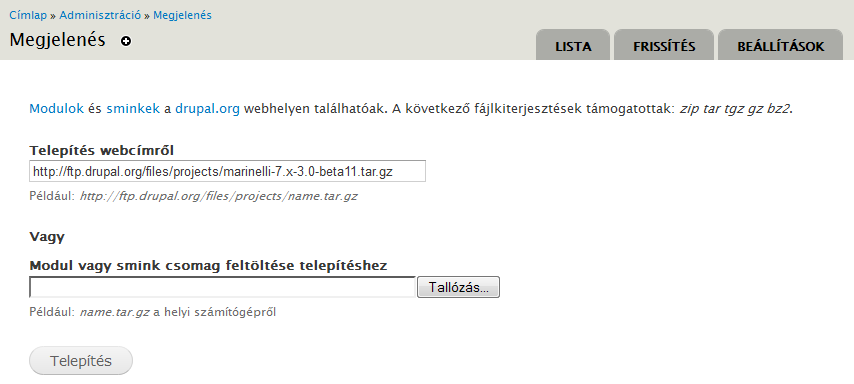
Task: Click the plus icon beside Megjelenés title
Action: 126,41
